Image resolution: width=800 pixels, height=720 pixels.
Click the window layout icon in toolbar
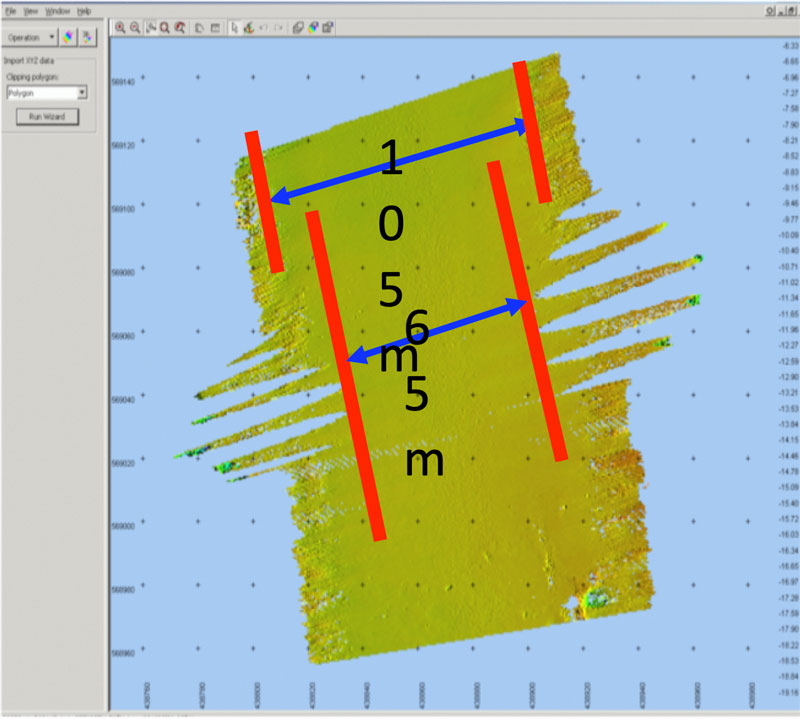click(216, 28)
